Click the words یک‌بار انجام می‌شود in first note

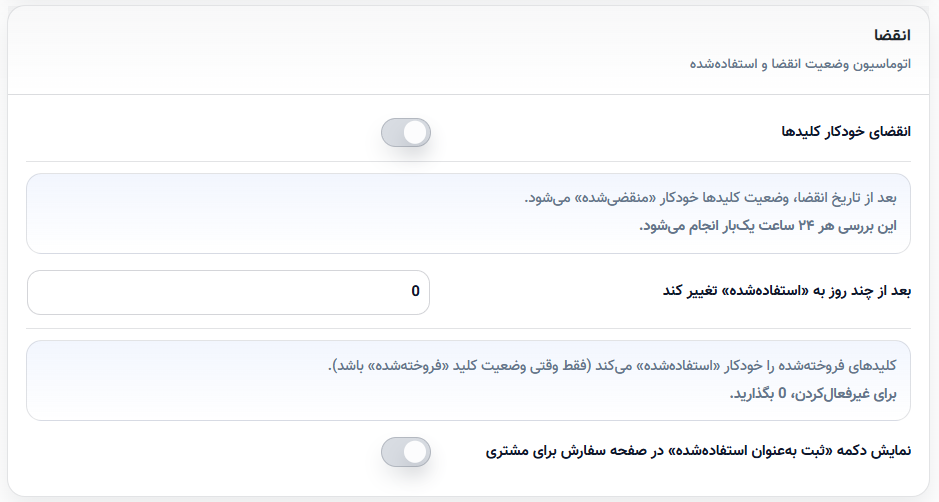[696, 226]
